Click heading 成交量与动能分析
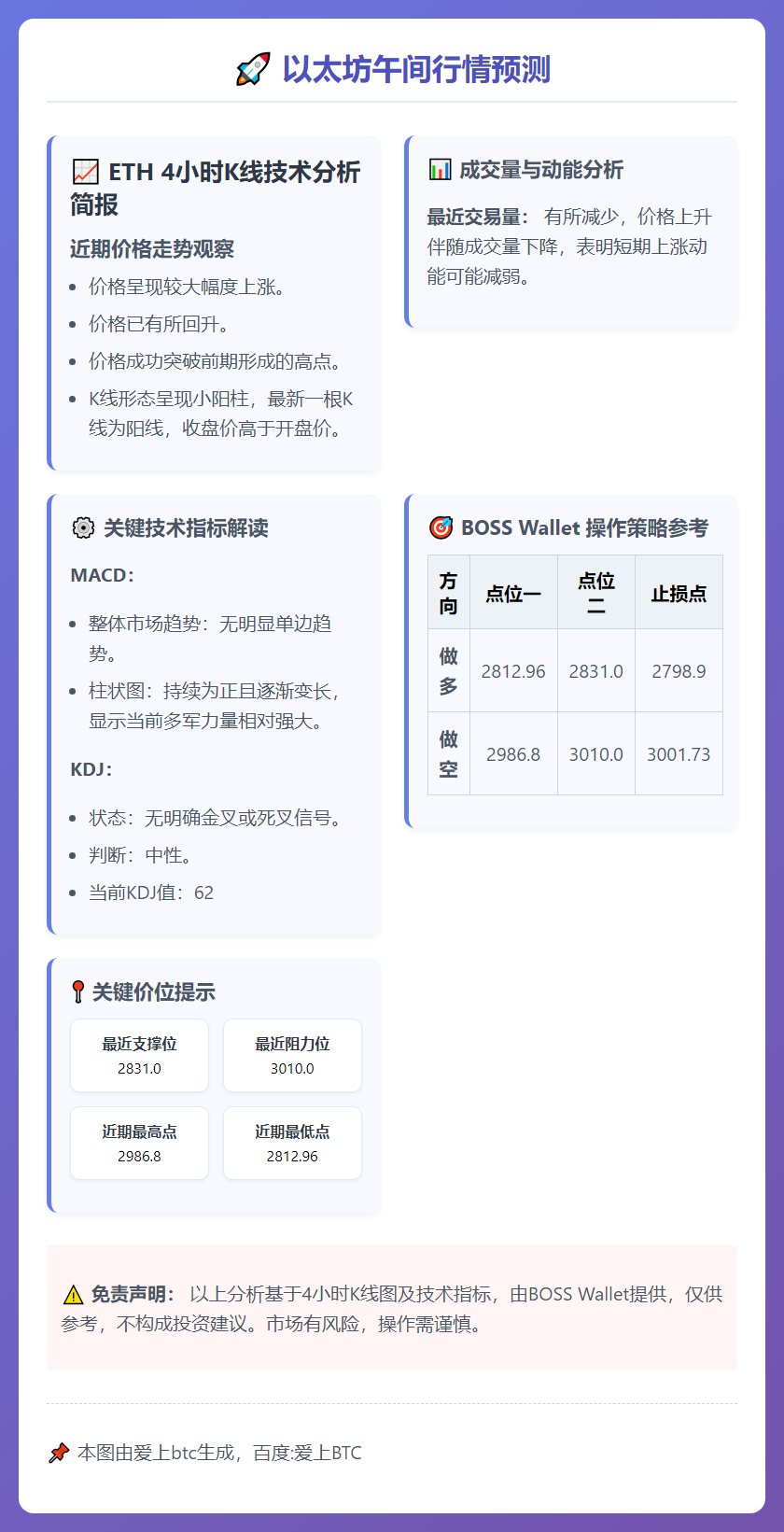This screenshot has height=1532, width=784. point(541,169)
